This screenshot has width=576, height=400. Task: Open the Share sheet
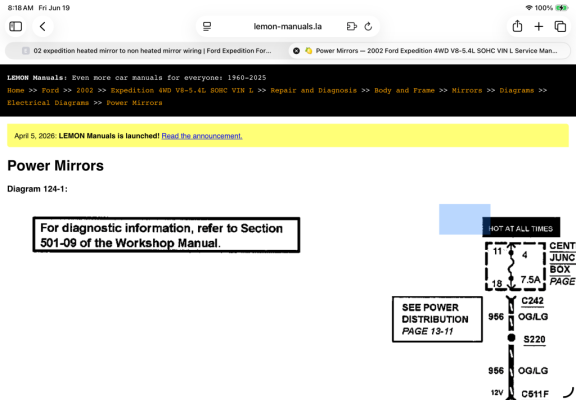(517, 26)
